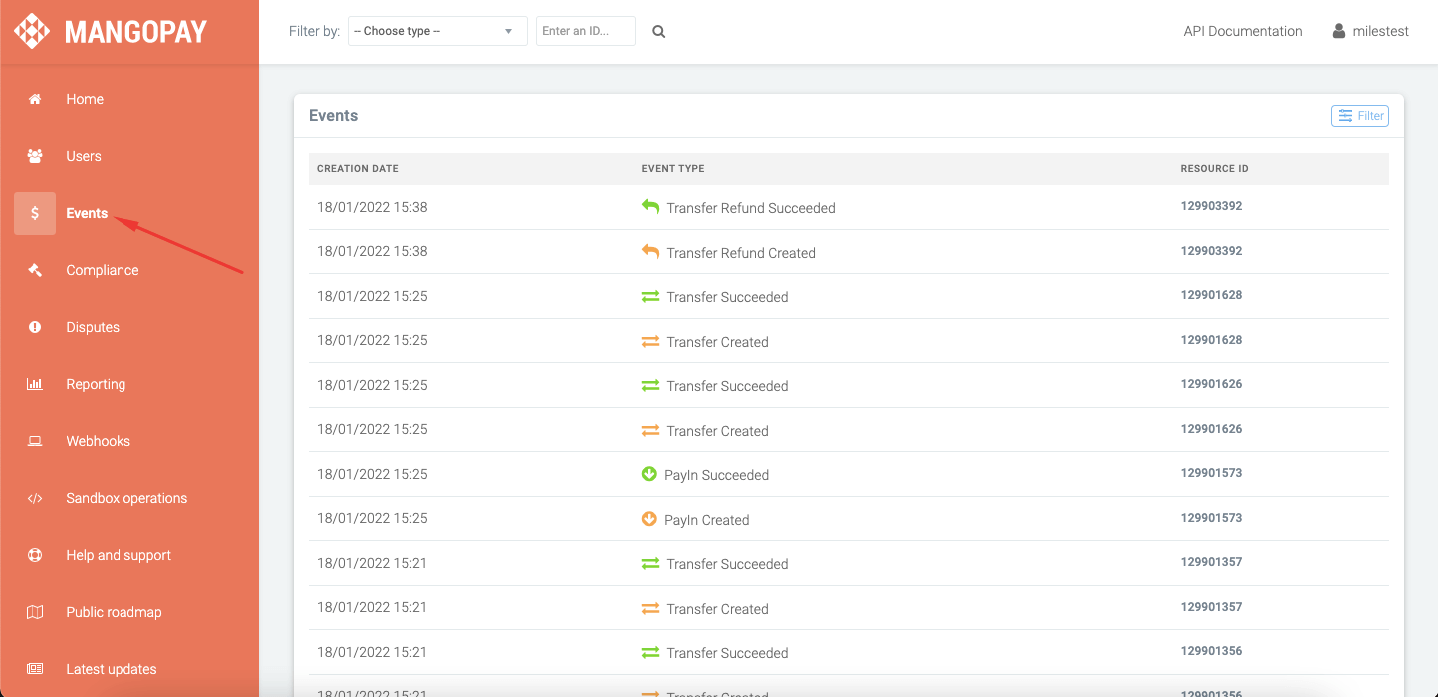
Task: Click the 'Enter an ID' input field
Action: point(585,31)
